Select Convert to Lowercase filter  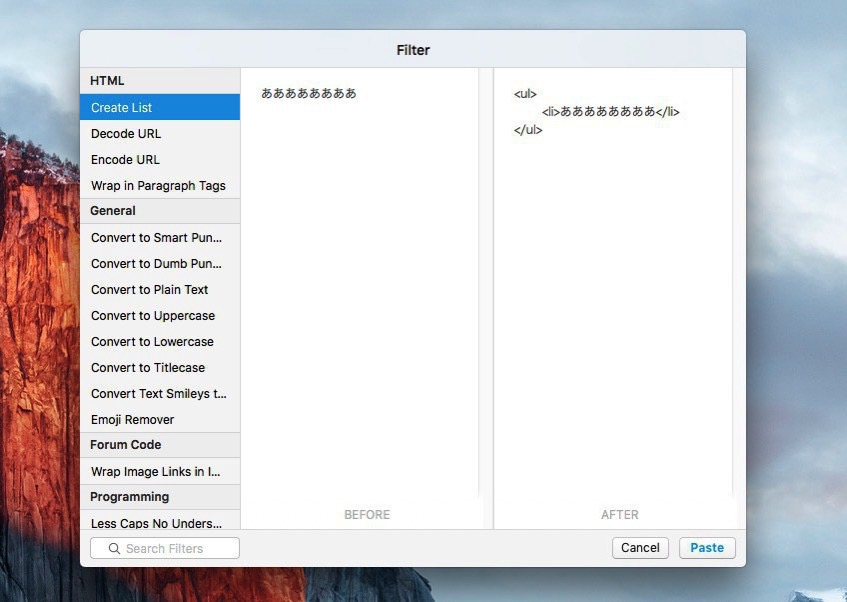[x=160, y=341]
